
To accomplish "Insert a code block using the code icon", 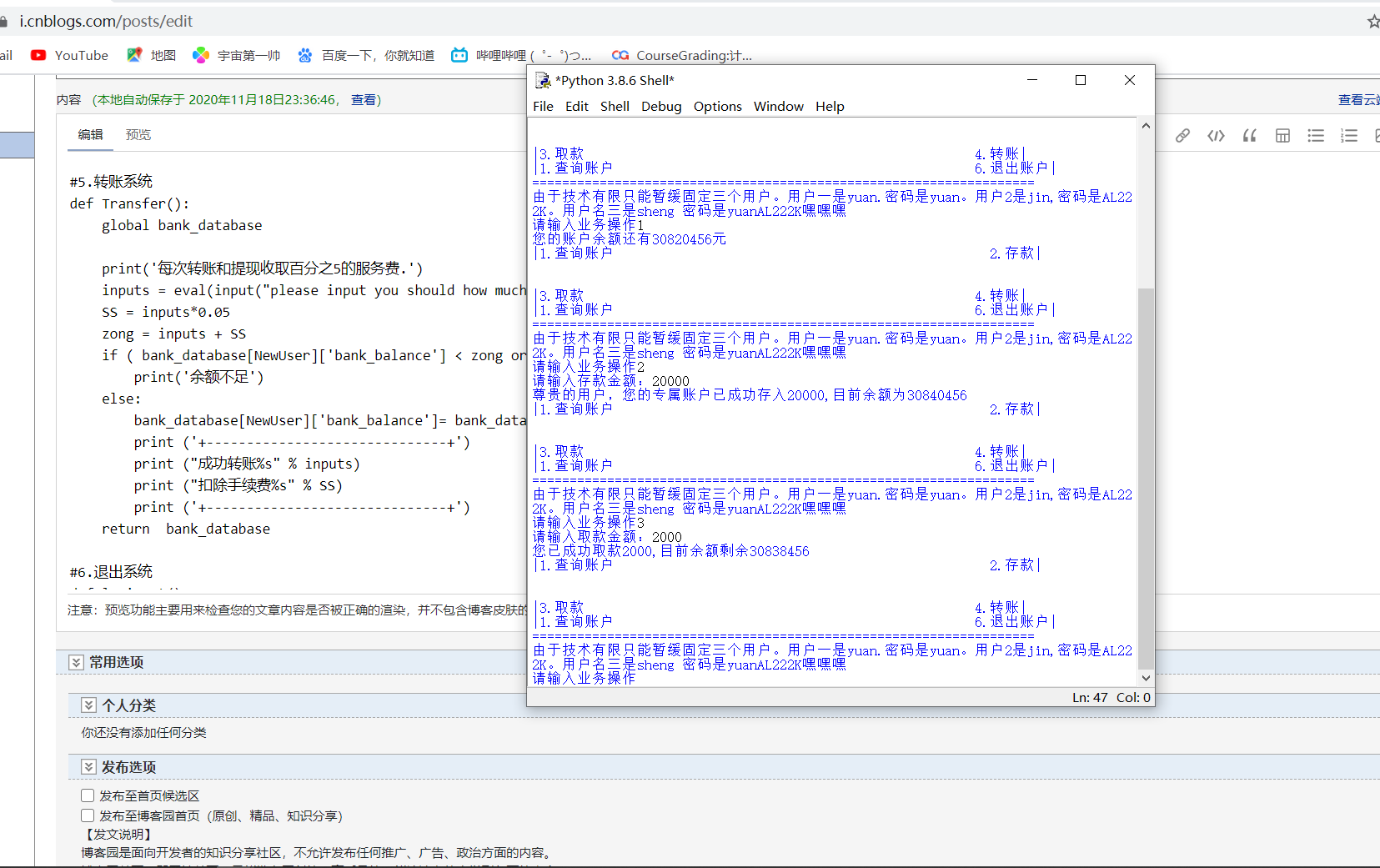I will point(1216,135).
